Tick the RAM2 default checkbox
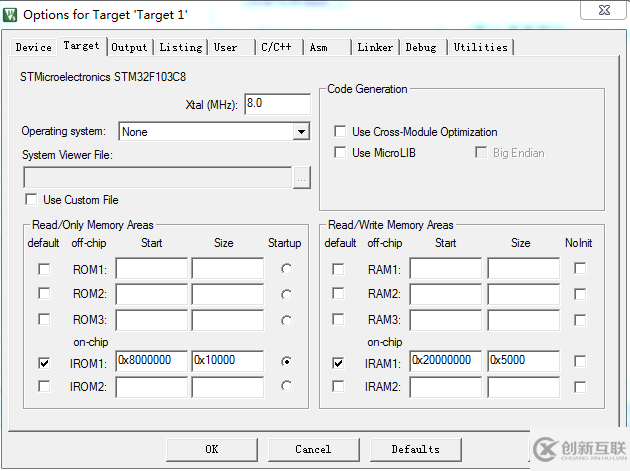 (x=338, y=293)
